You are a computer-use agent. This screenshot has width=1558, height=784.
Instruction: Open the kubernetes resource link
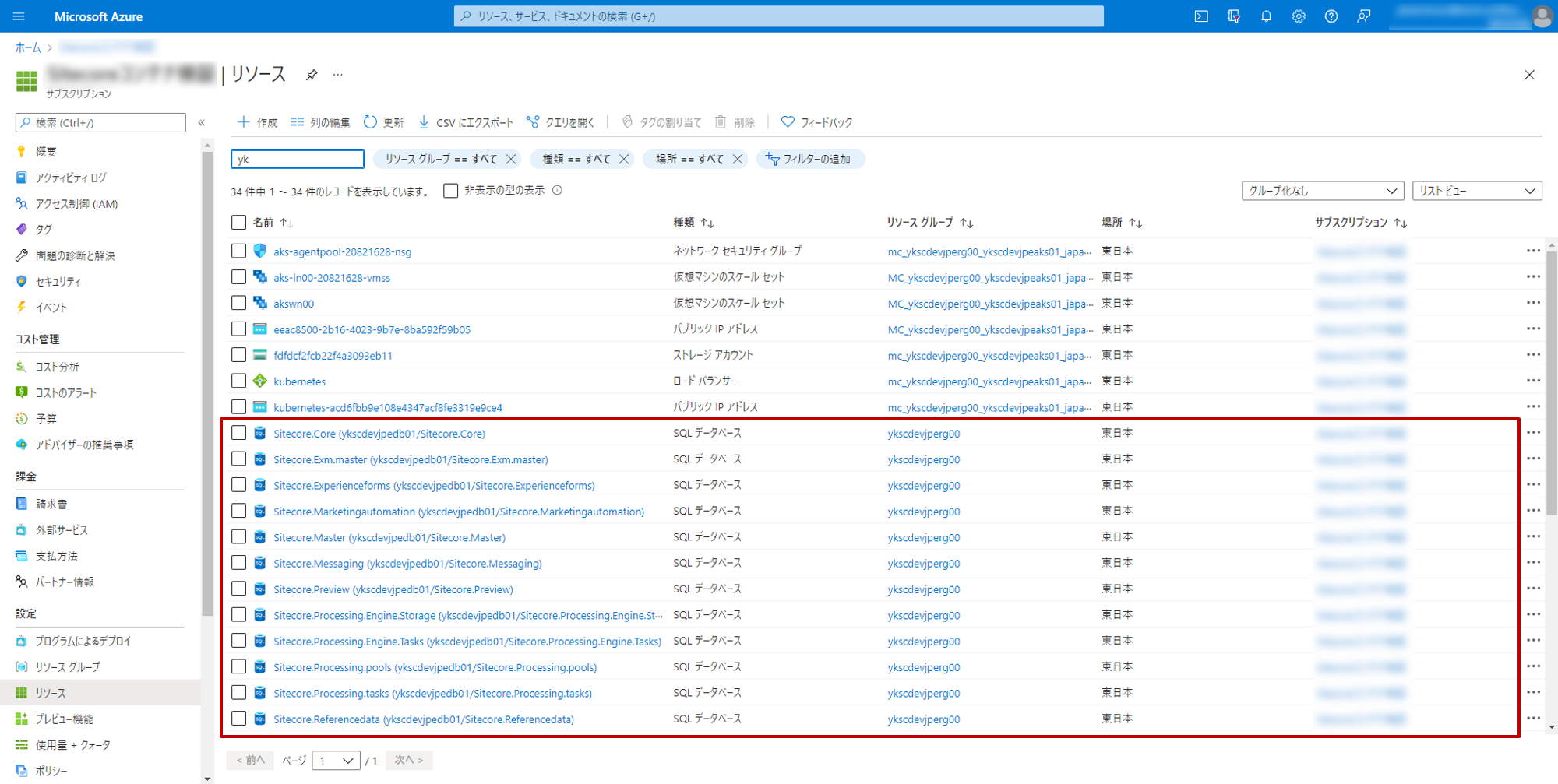click(300, 381)
